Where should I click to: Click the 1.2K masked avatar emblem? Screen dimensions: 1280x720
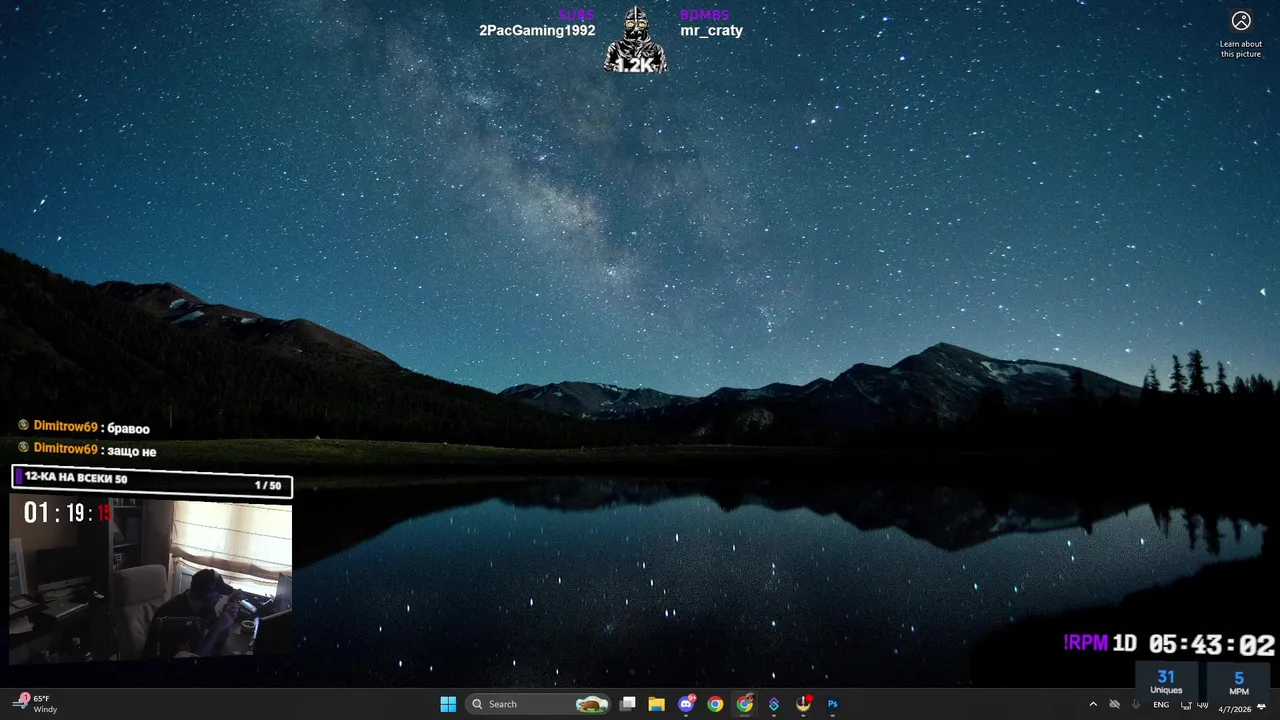(x=635, y=40)
